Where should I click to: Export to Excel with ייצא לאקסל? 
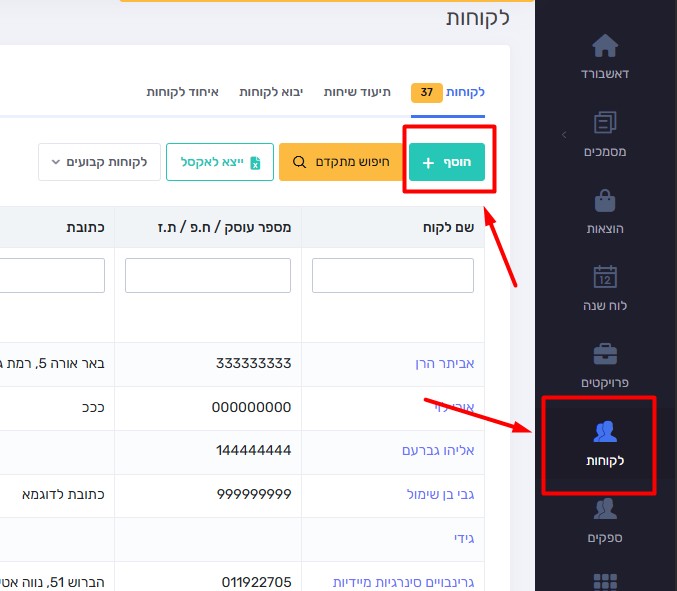(219, 162)
